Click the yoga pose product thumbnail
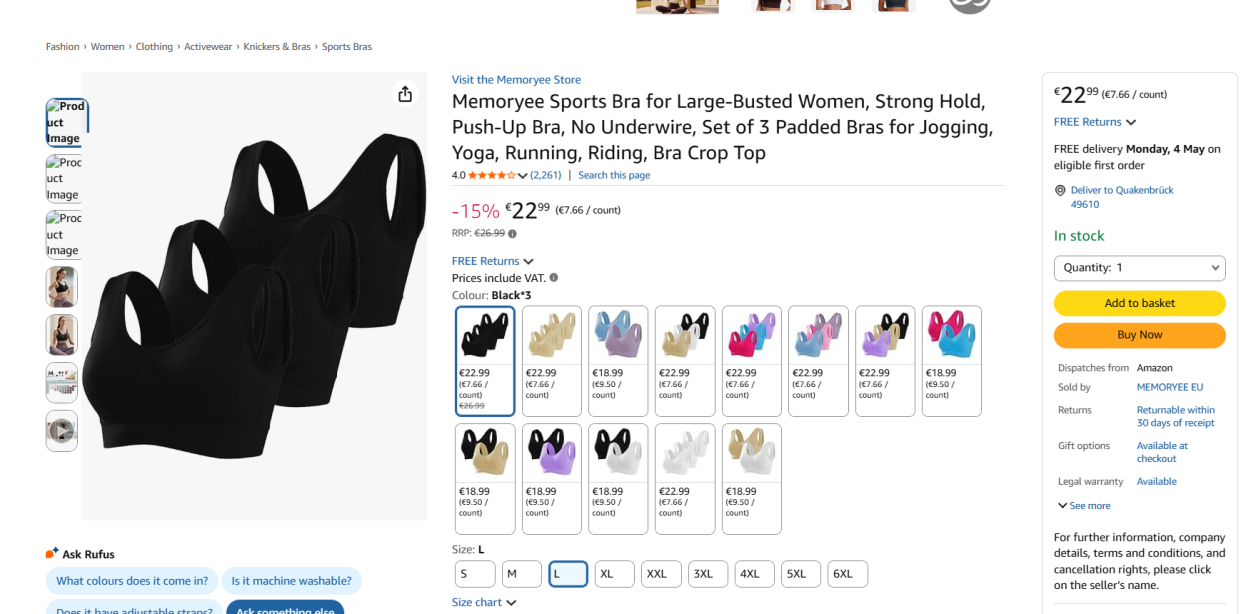This screenshot has height=614, width=1256. click(x=62, y=335)
